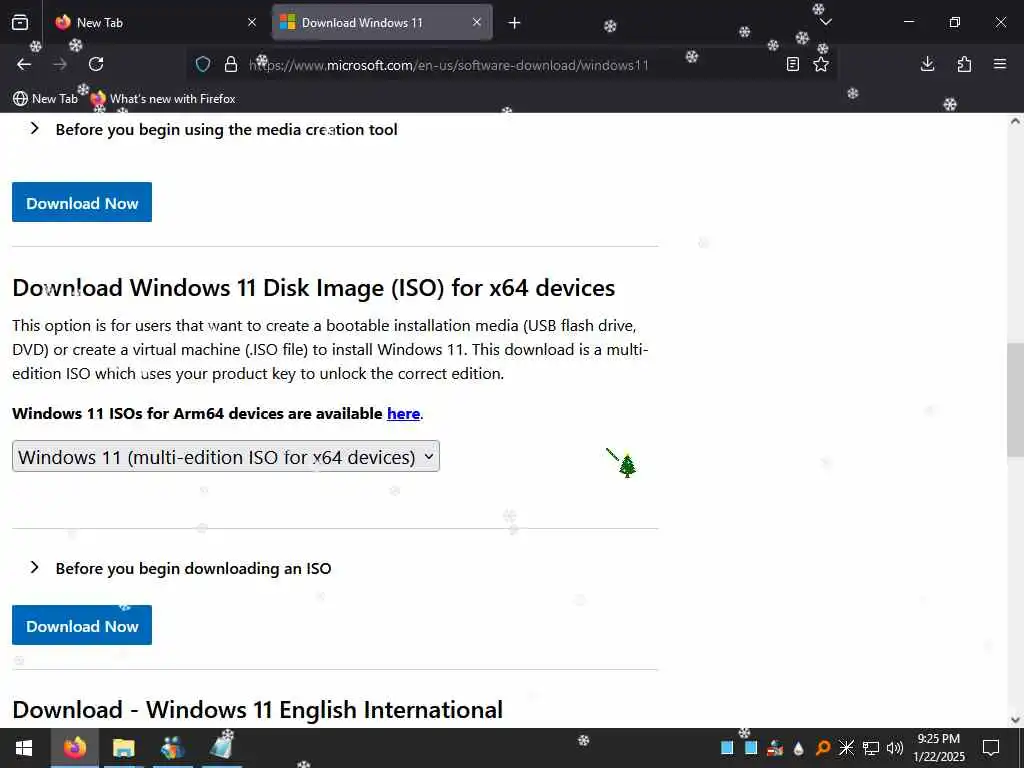Viewport: 1024px width, 768px height.
Task: Open the volume control speaker icon
Action: tap(895, 748)
